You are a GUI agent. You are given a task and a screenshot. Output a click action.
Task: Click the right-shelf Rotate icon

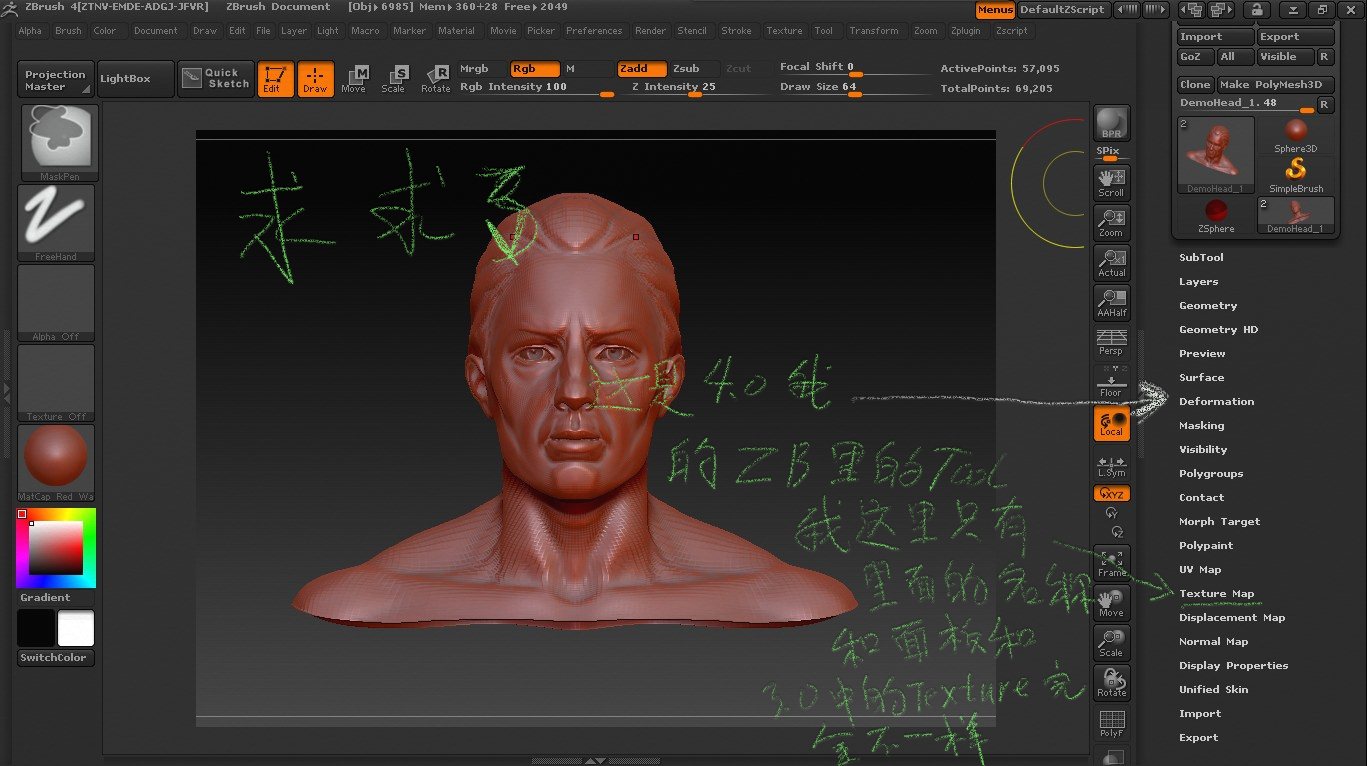pos(1111,683)
